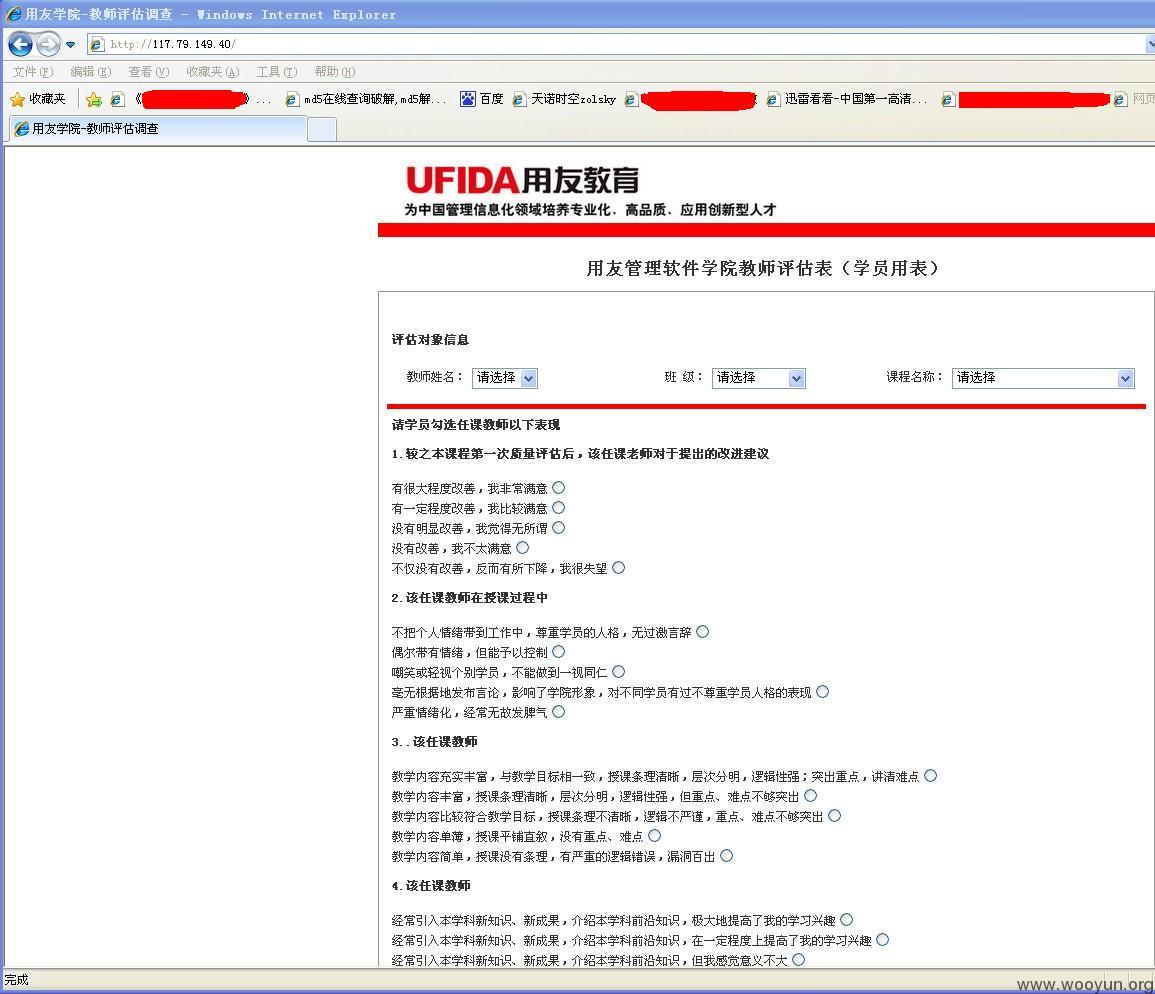Select radio 教学内容单薄，授课平铺直叙
The height and width of the screenshot is (994, 1155).
point(654,835)
